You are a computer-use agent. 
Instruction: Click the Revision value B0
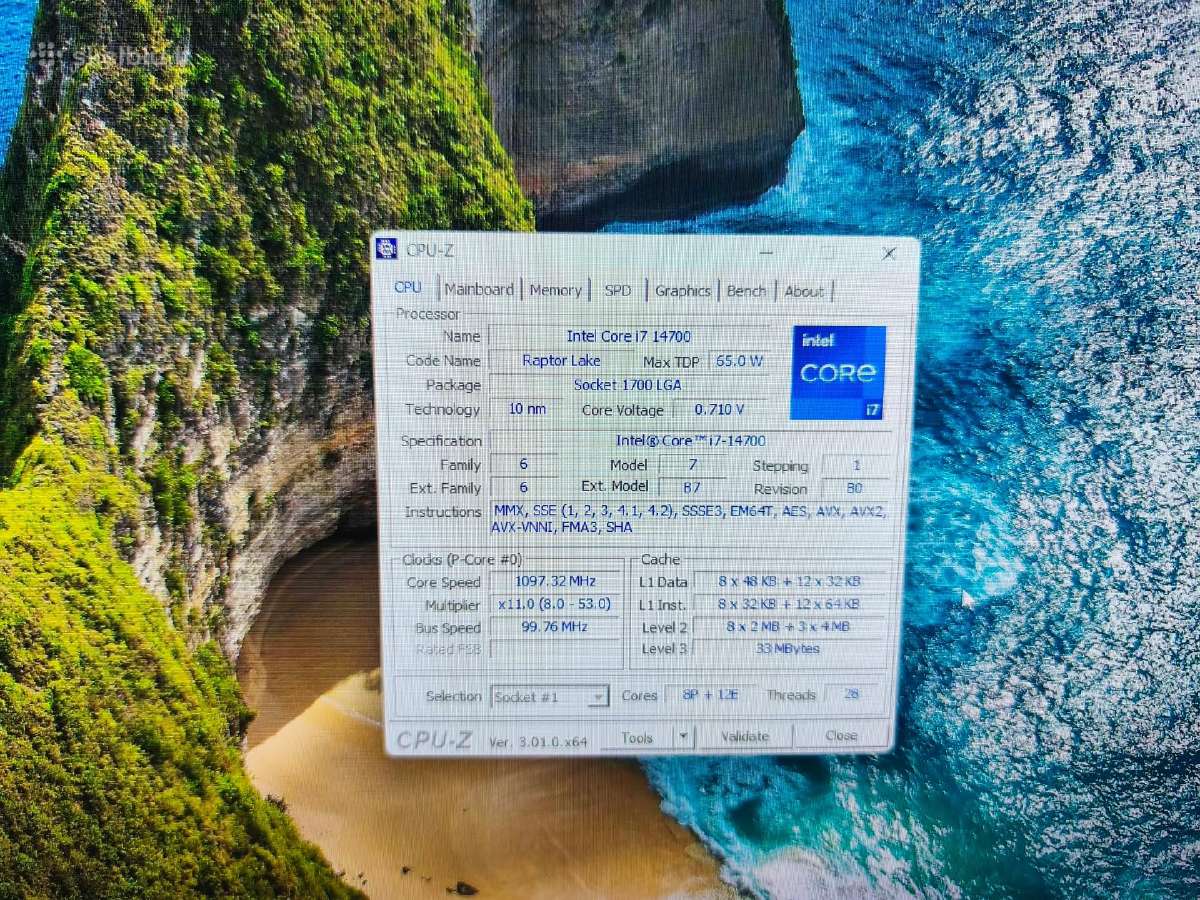pyautogui.click(x=855, y=489)
